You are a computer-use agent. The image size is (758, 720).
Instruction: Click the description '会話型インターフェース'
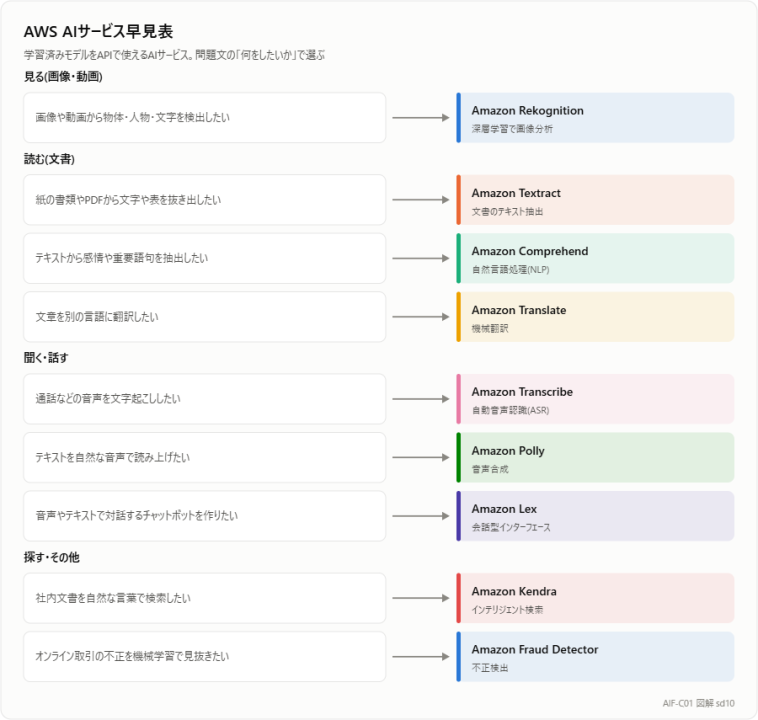pyautogui.click(x=511, y=527)
